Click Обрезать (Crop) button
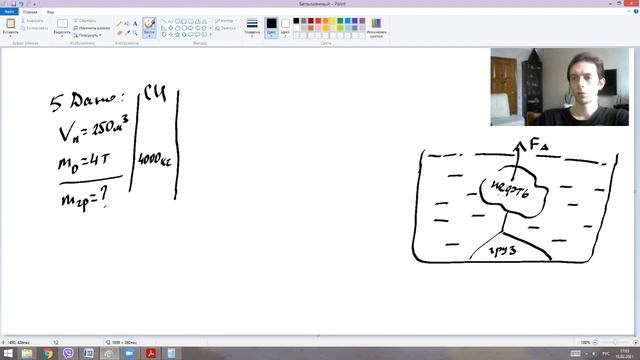 coord(85,20)
